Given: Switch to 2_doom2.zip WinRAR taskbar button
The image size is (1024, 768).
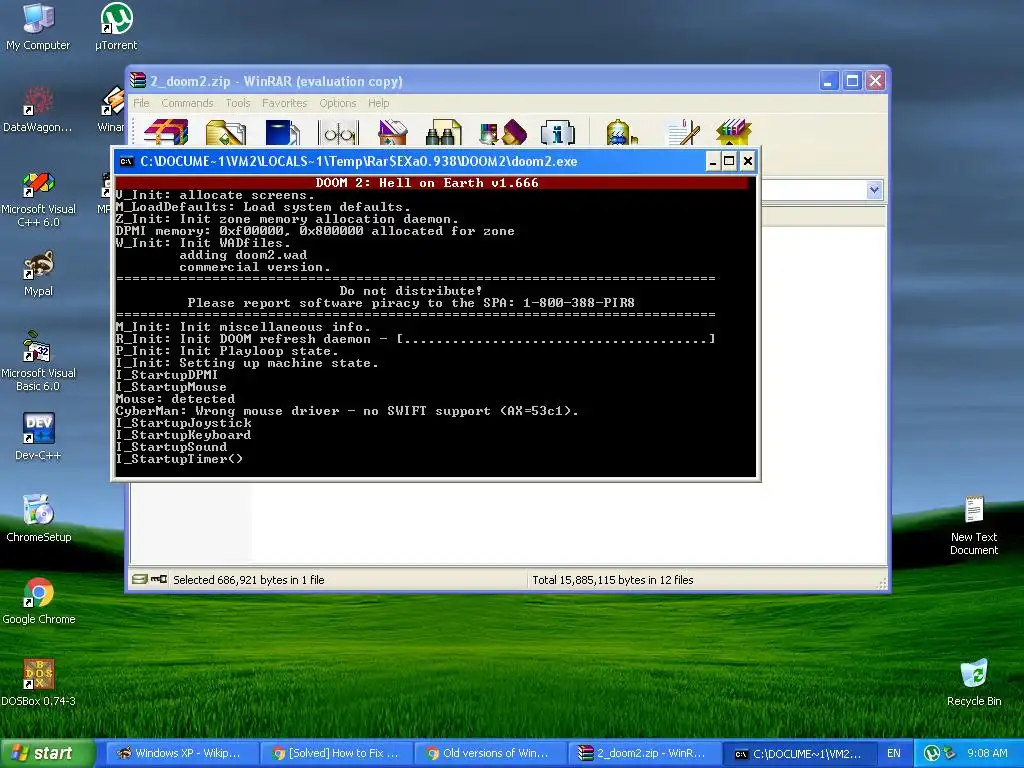Looking at the screenshot, I should (x=645, y=753).
